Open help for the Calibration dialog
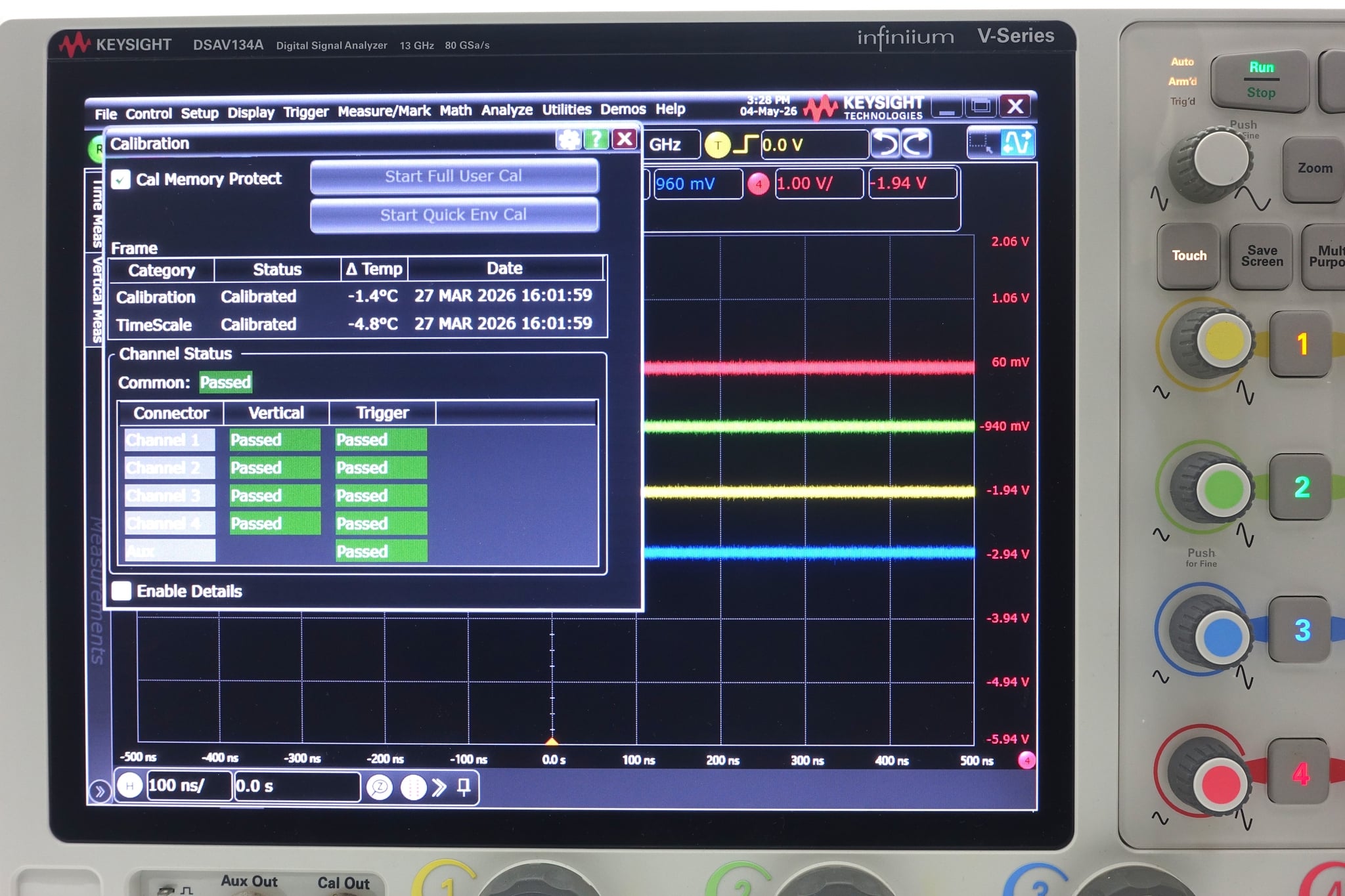This screenshot has width=1345, height=896. 596,139
